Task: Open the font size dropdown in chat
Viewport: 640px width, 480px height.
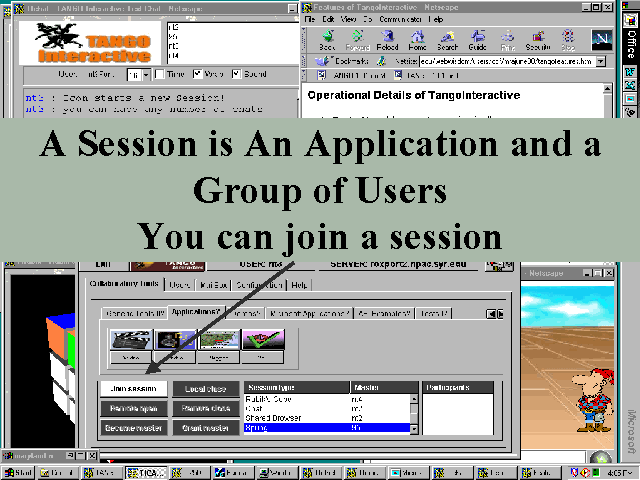Action: pyautogui.click(x=146, y=75)
